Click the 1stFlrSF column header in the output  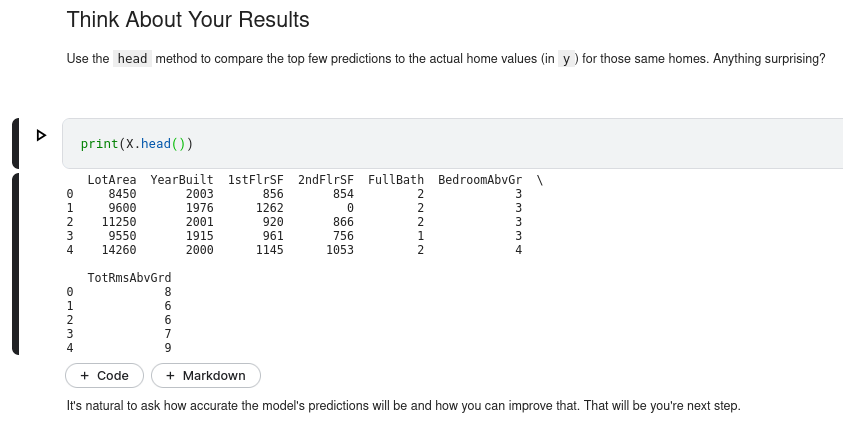click(256, 180)
